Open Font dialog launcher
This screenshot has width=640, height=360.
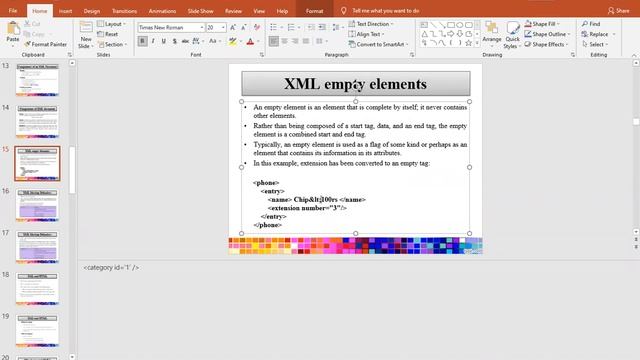pos(262,55)
